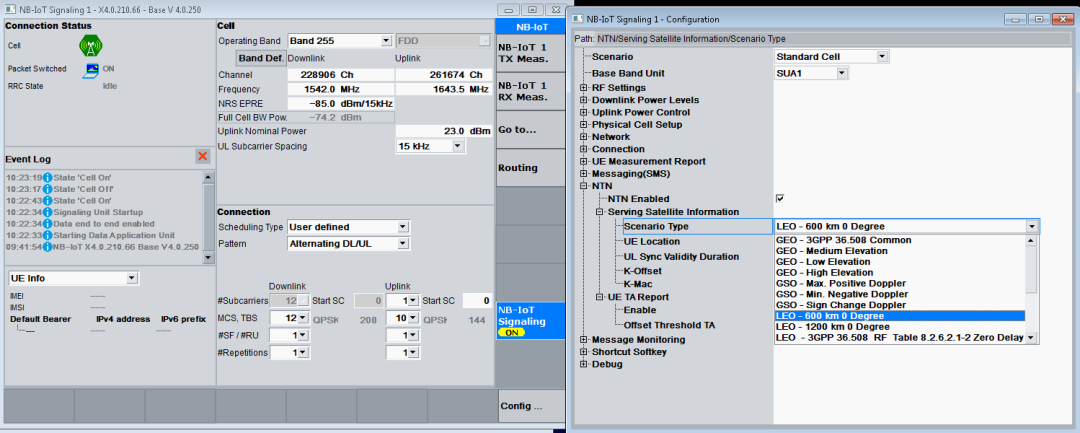1080x433 pixels.
Task: Select LEO - 1200 km 0 Degree option
Action: pyautogui.click(x=832, y=327)
